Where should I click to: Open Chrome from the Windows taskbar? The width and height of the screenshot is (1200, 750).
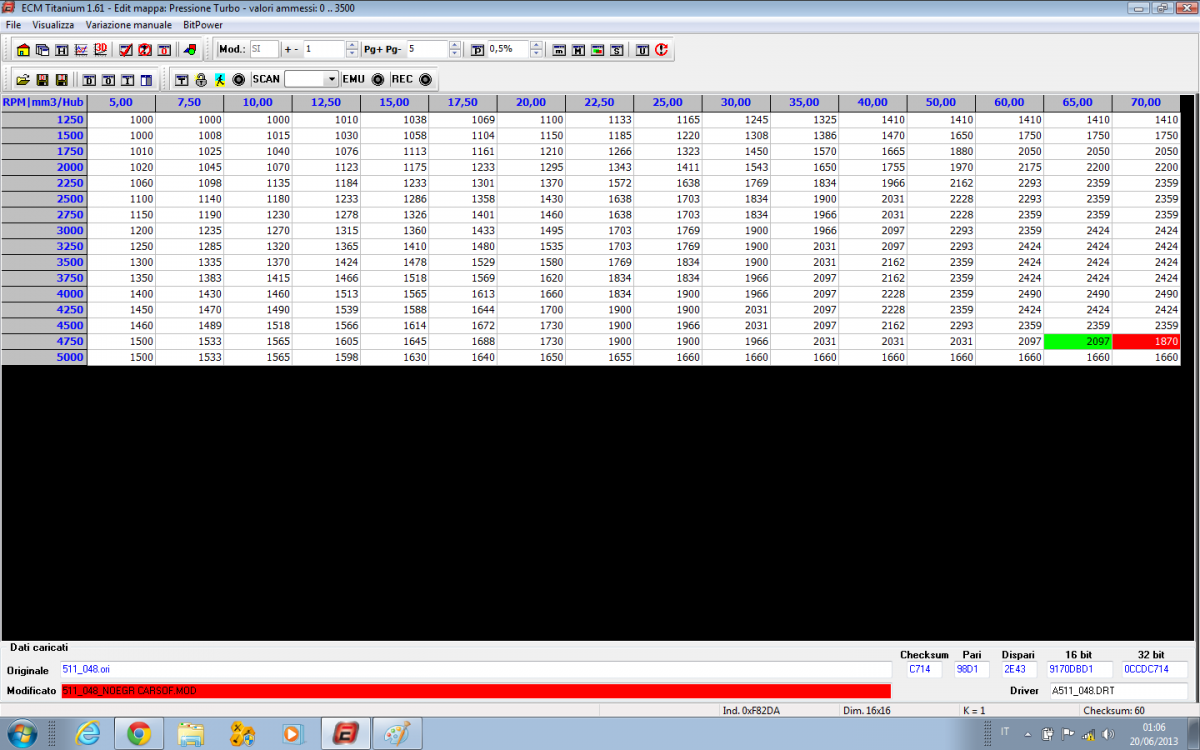pos(138,734)
